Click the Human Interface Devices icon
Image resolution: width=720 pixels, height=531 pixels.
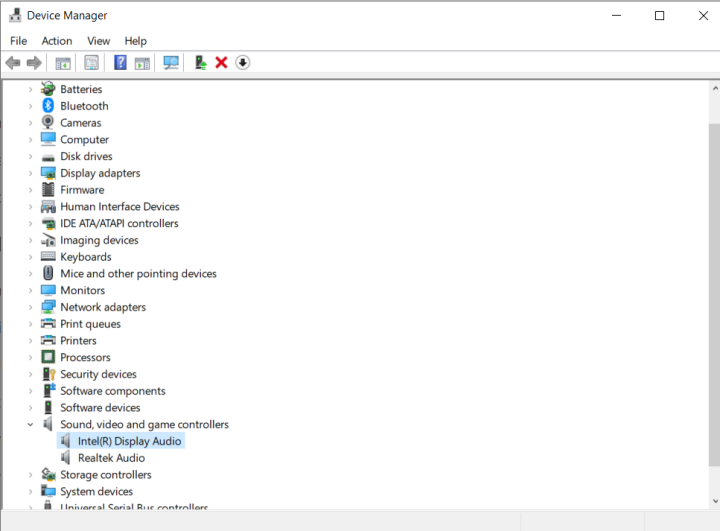48,207
